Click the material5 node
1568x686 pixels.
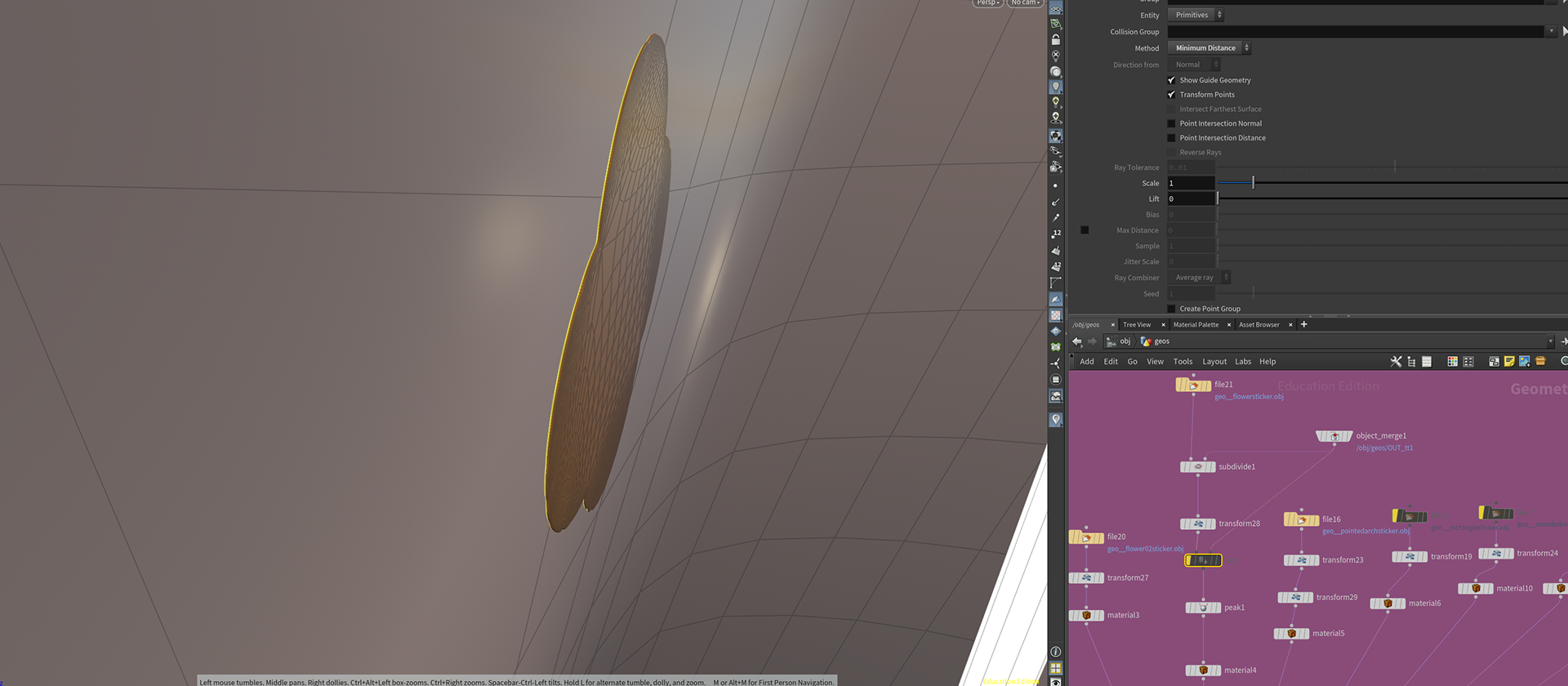1291,634
